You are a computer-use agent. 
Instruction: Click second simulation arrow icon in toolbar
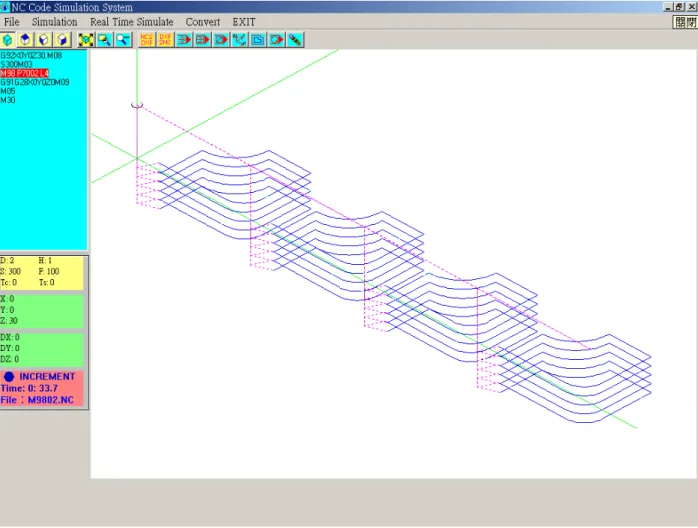203,40
